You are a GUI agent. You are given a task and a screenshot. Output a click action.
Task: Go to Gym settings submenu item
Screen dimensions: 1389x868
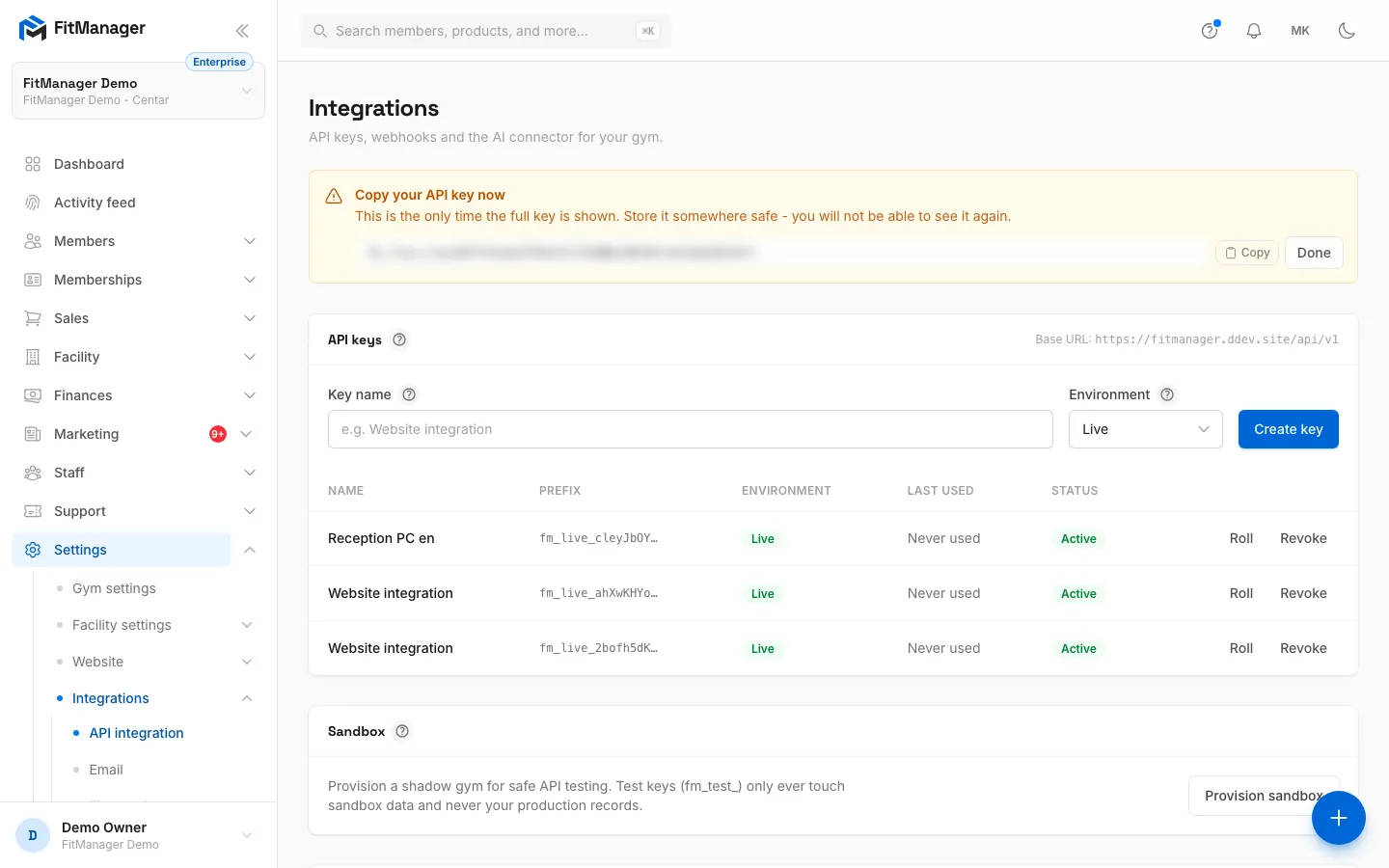tap(114, 588)
